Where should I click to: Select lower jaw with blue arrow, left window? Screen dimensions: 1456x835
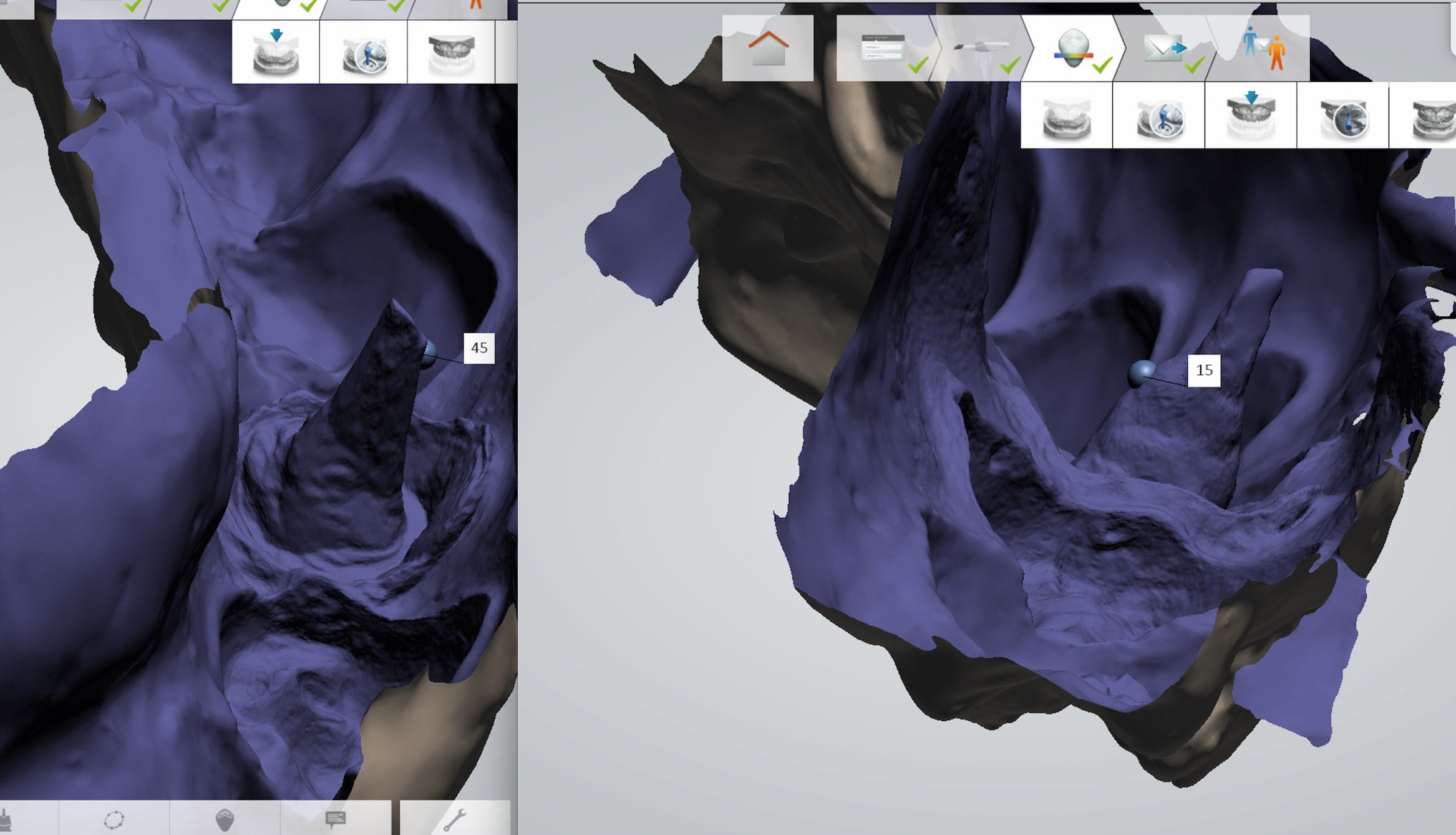tap(276, 53)
